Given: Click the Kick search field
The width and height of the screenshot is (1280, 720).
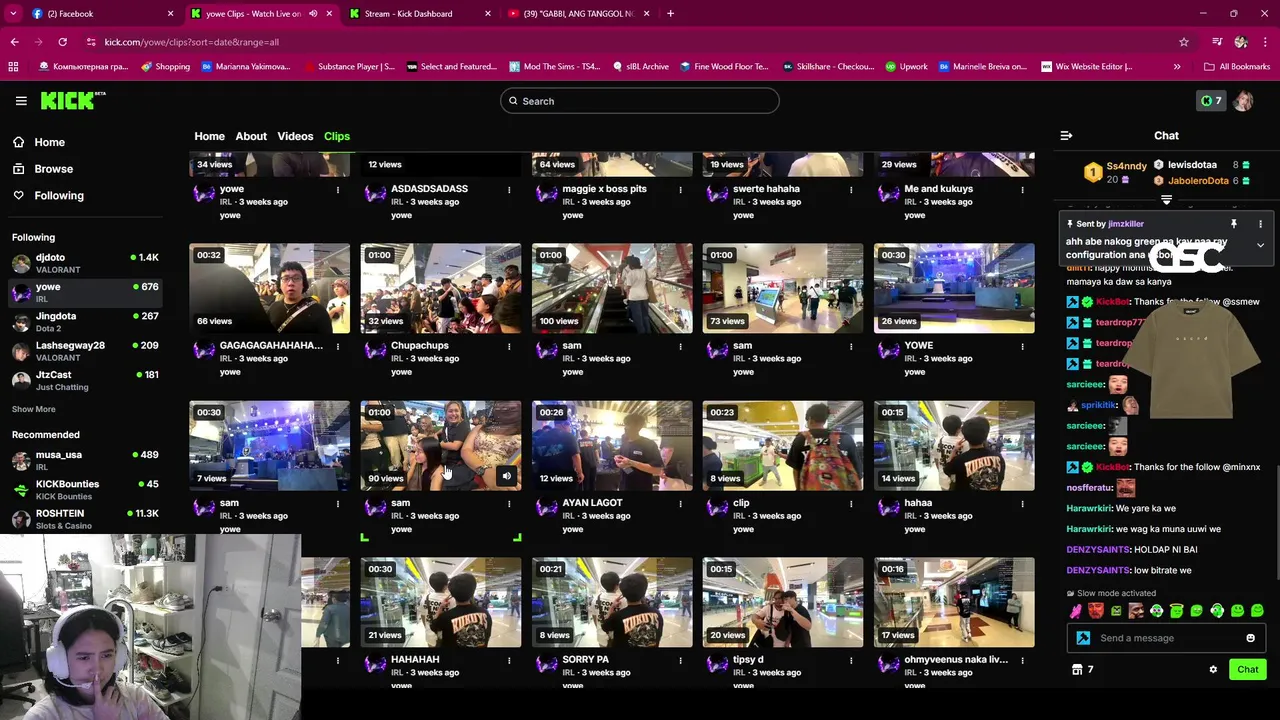Looking at the screenshot, I should pyautogui.click(x=640, y=101).
